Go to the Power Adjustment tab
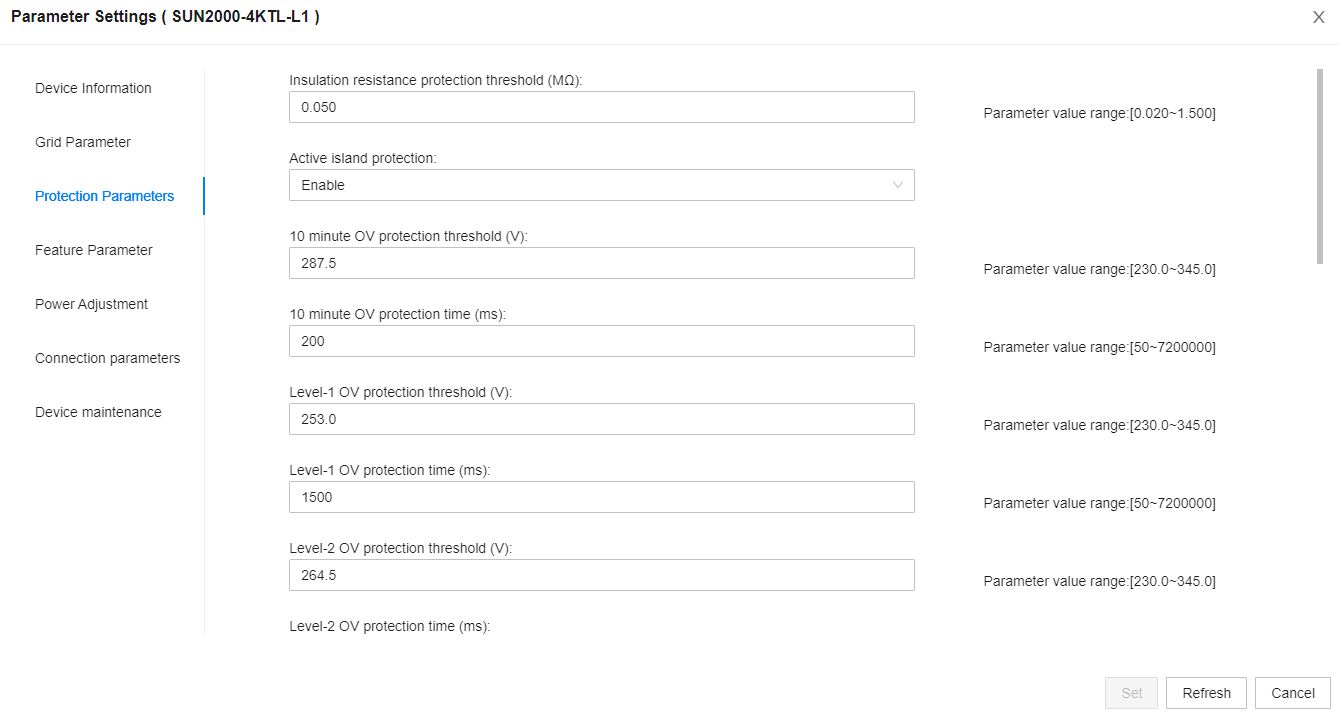Screen dimensions: 1339x714 pyautogui.click(x=91, y=304)
